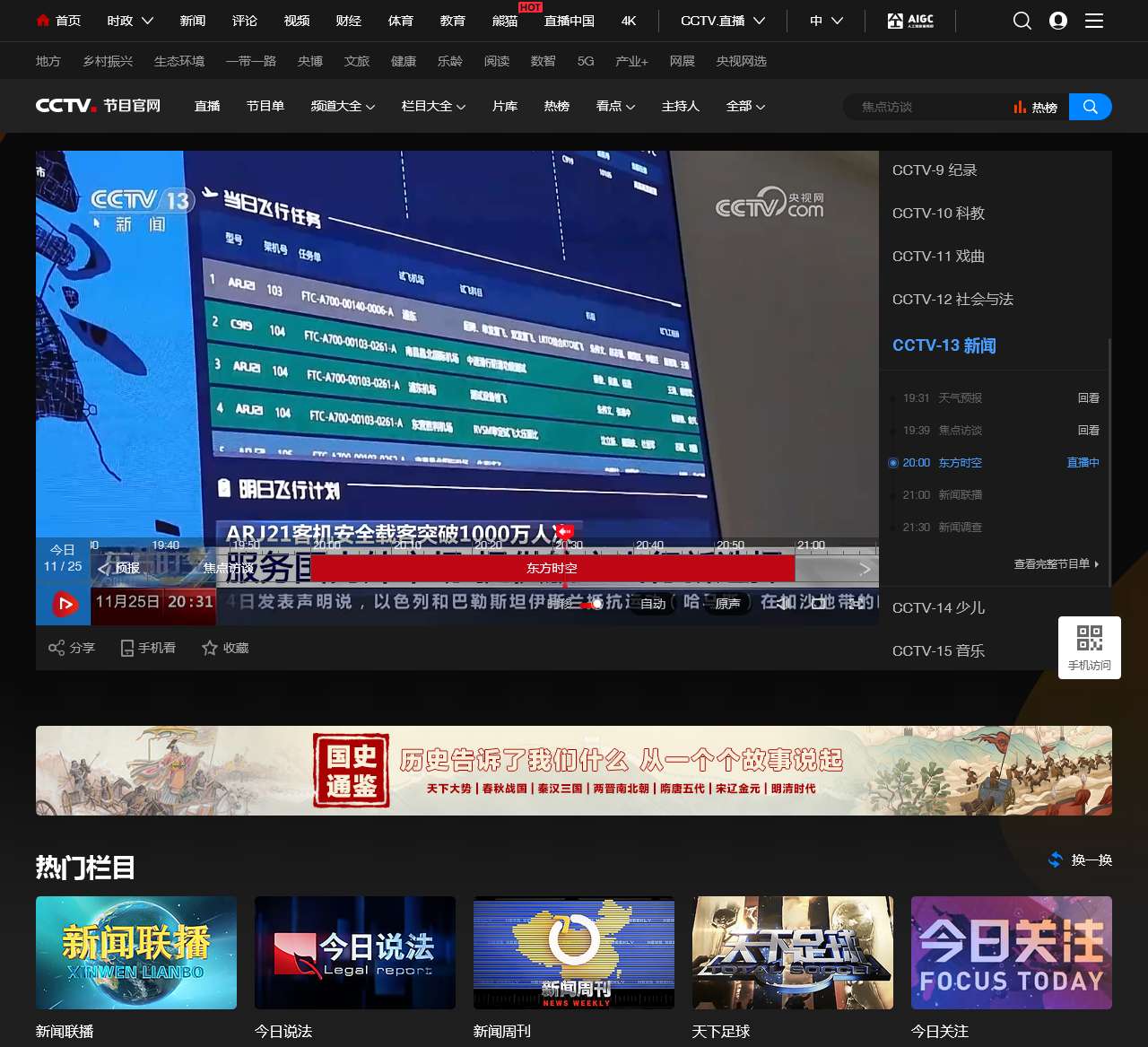Open the 自动 quality selector in player
This screenshot has height=1047, width=1148.
click(653, 604)
